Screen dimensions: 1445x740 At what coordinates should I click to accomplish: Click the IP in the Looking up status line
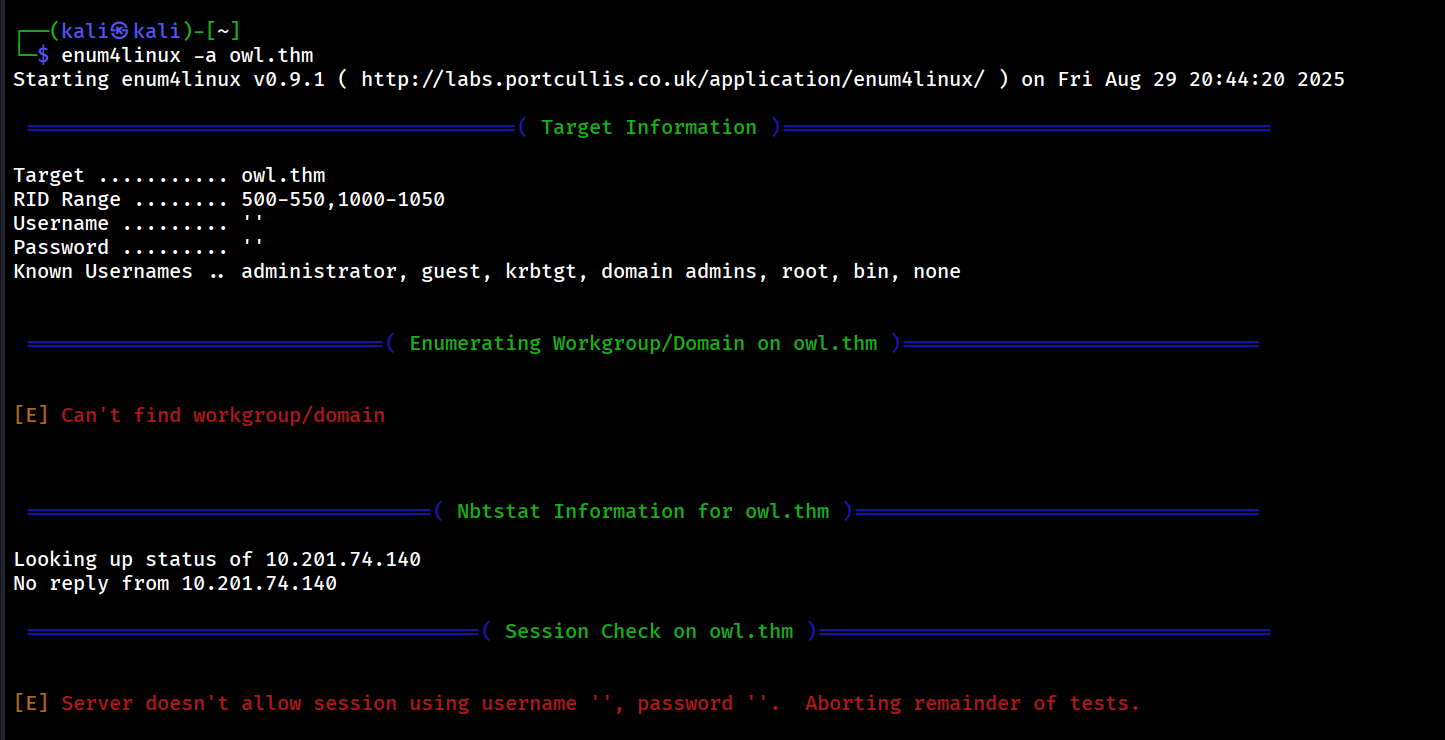(343, 559)
